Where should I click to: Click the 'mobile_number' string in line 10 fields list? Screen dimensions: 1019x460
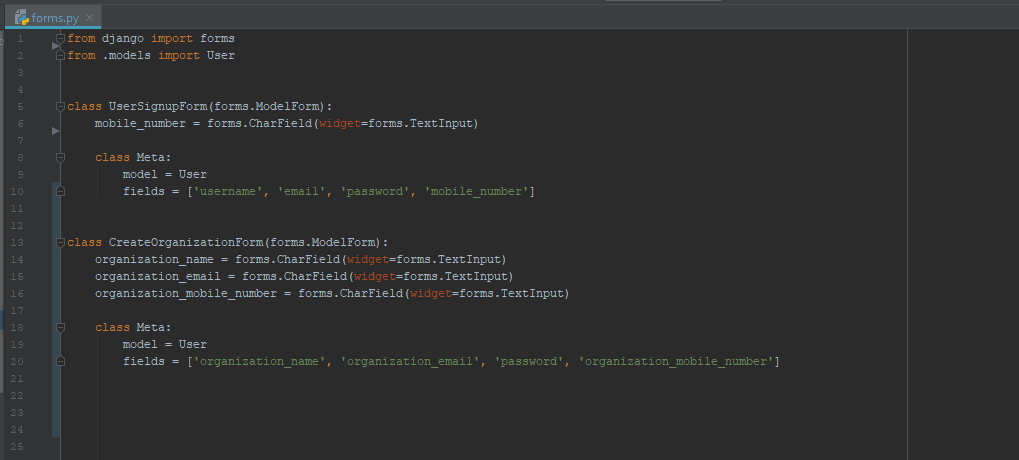tap(476, 192)
